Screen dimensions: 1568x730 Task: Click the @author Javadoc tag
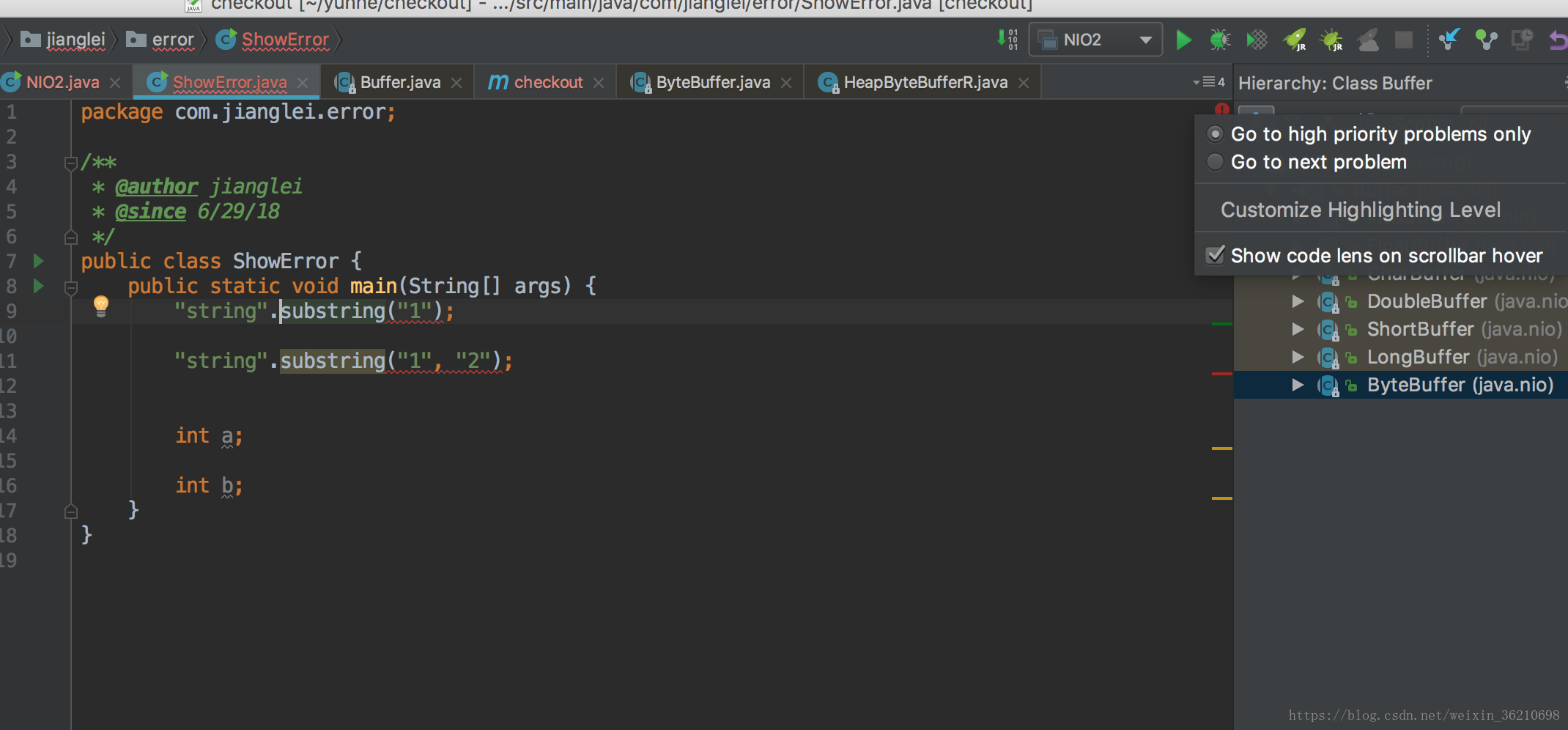click(156, 187)
